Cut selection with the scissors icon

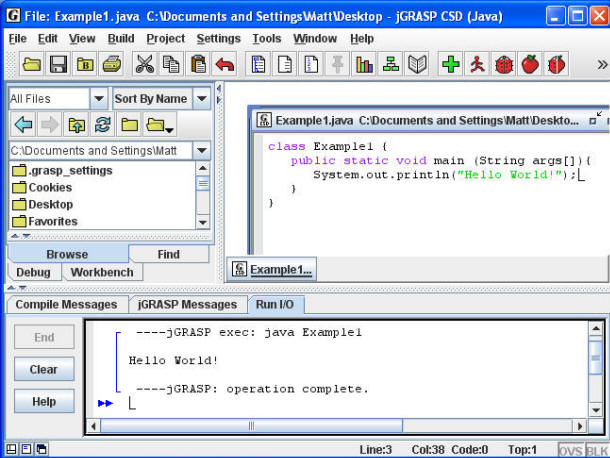(x=145, y=64)
